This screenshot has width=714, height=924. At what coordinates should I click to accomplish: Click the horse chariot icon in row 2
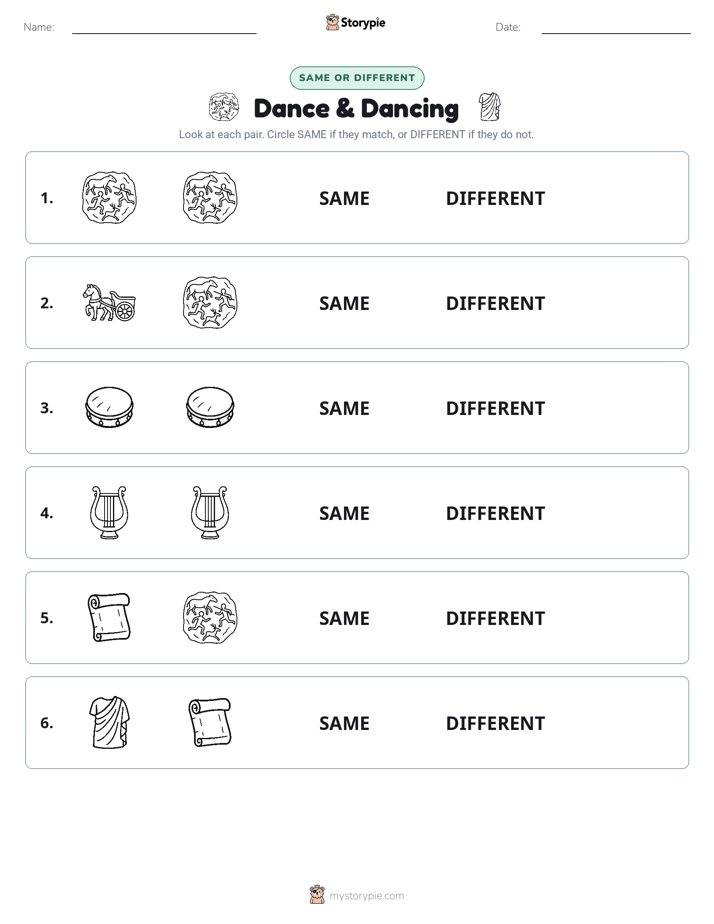coord(109,303)
